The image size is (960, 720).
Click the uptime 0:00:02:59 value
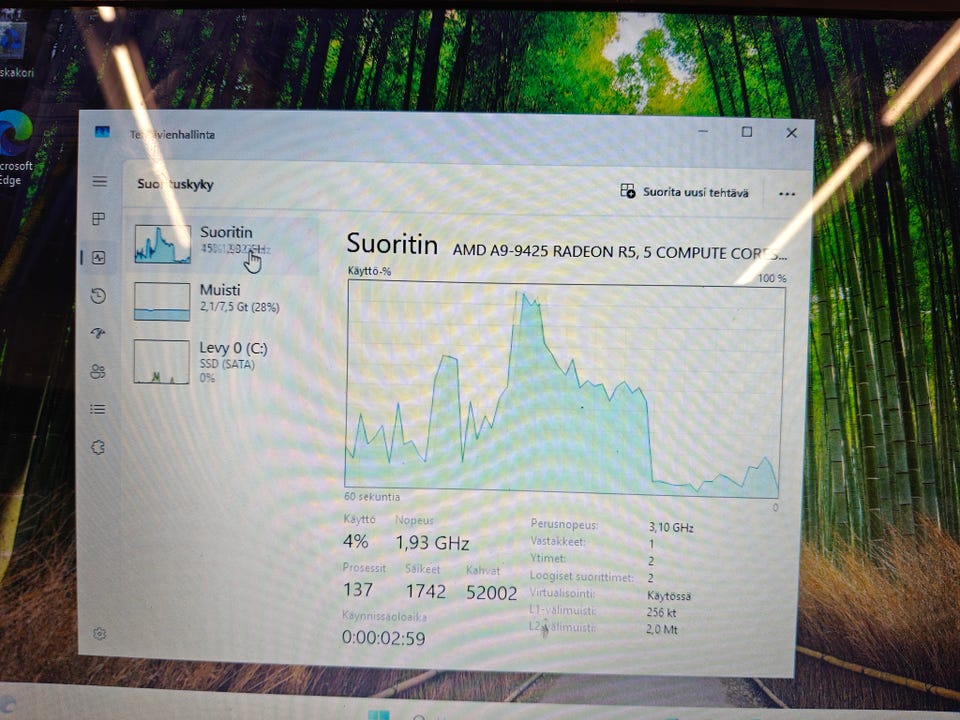pos(383,638)
